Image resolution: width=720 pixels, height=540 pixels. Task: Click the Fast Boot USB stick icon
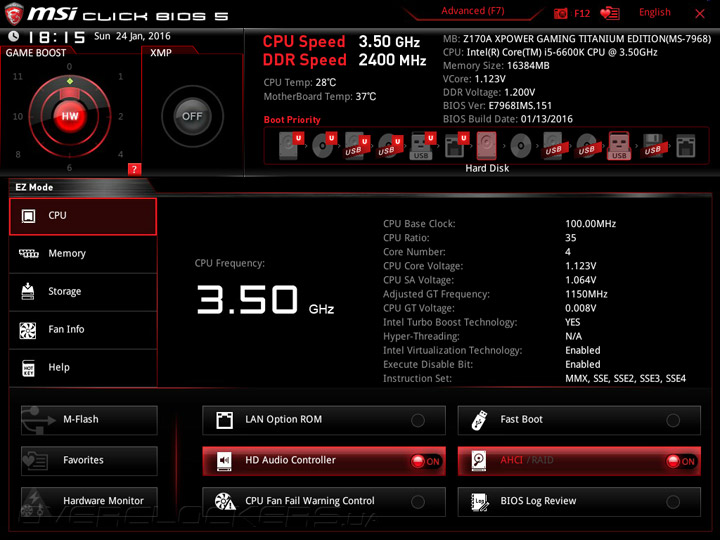(480, 420)
